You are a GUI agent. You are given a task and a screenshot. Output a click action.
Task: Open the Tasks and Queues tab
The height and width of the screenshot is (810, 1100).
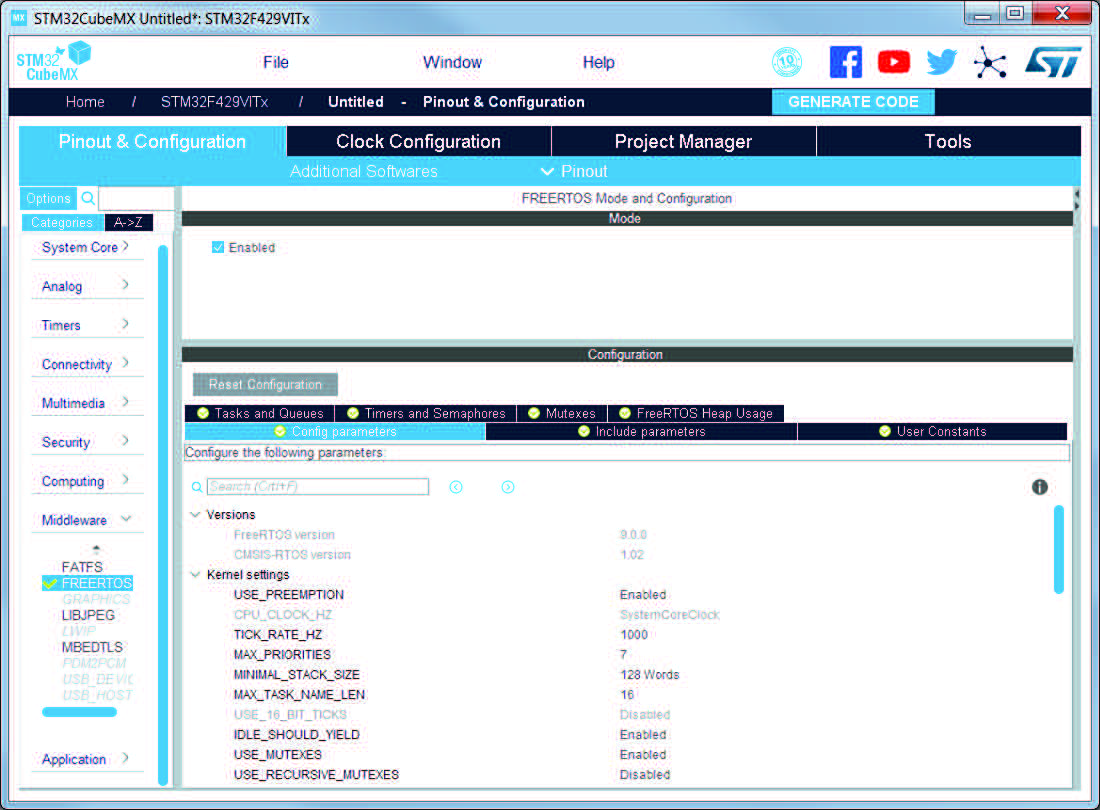click(260, 414)
